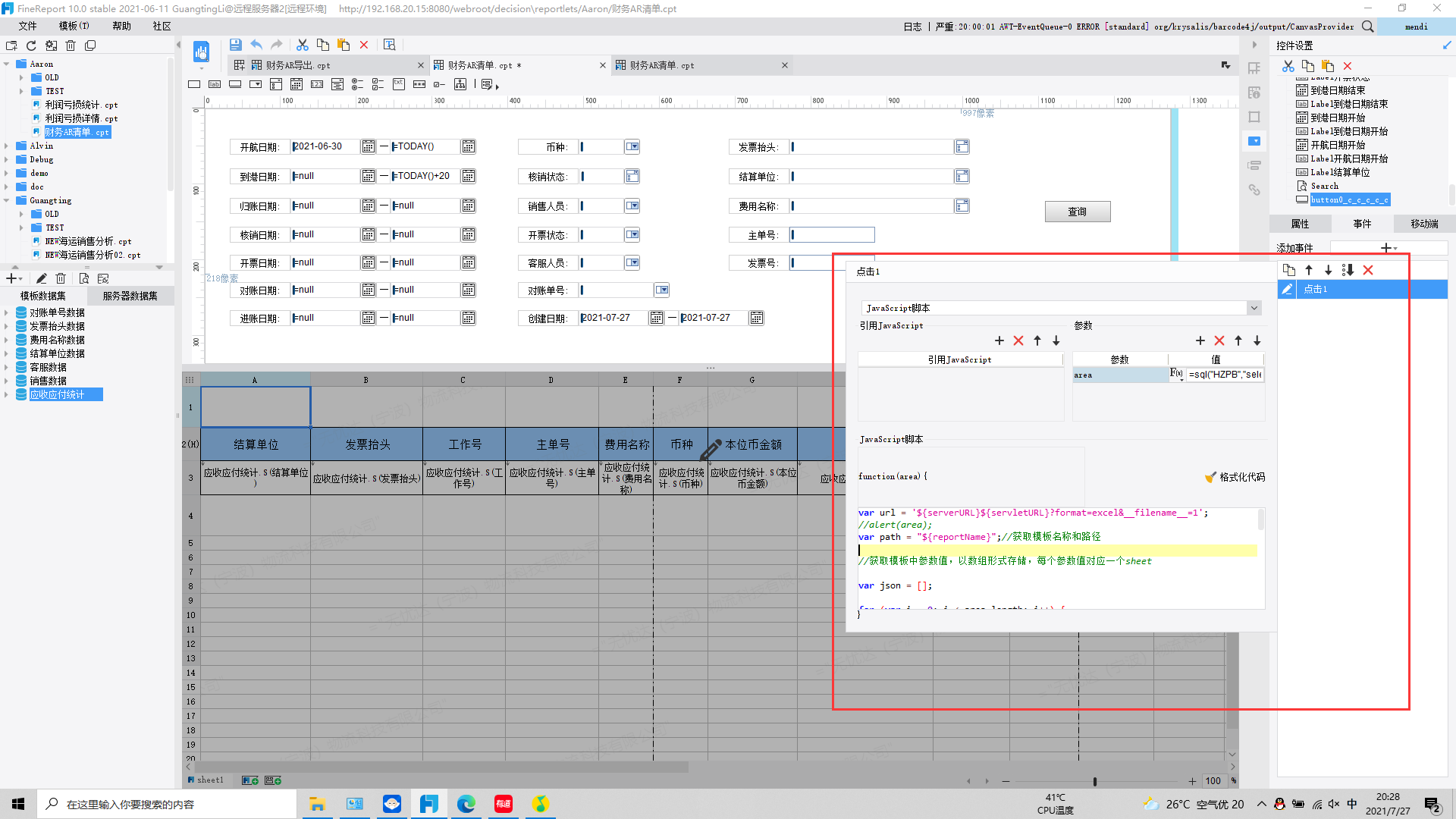Open the 事件 tab in widget settings
The width and height of the screenshot is (1456, 819).
coord(1362,224)
